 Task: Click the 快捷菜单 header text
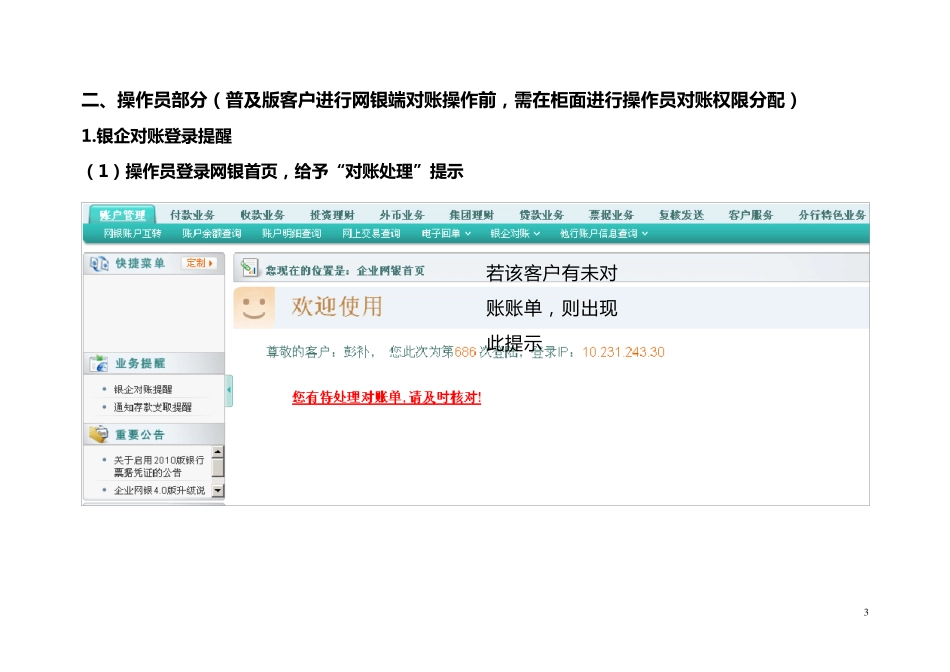click(x=140, y=263)
